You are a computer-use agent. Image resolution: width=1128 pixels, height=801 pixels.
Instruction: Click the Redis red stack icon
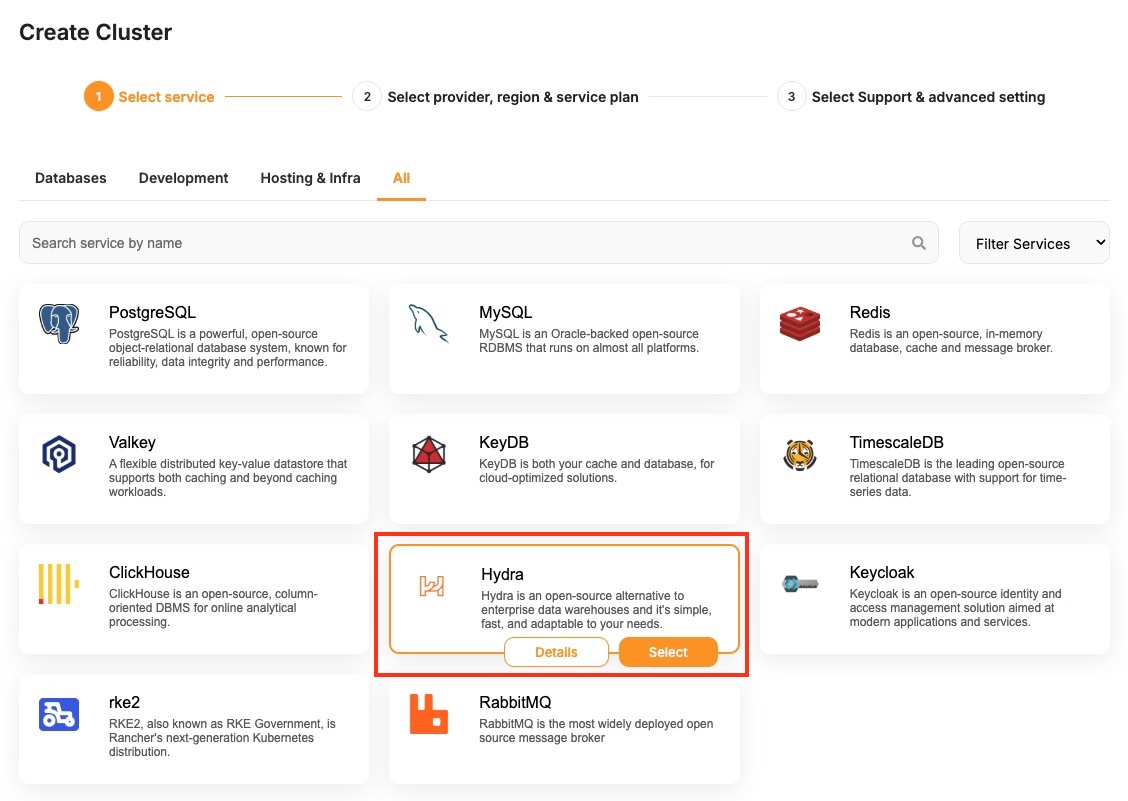(x=800, y=324)
